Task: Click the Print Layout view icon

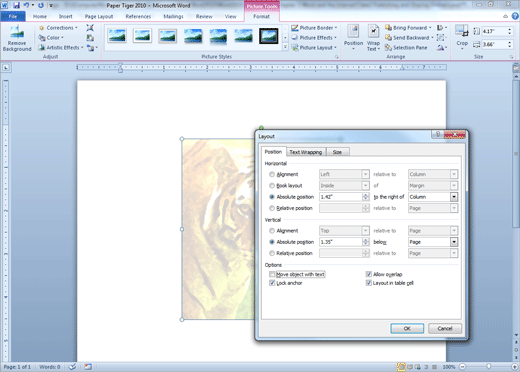Action: click(401, 367)
